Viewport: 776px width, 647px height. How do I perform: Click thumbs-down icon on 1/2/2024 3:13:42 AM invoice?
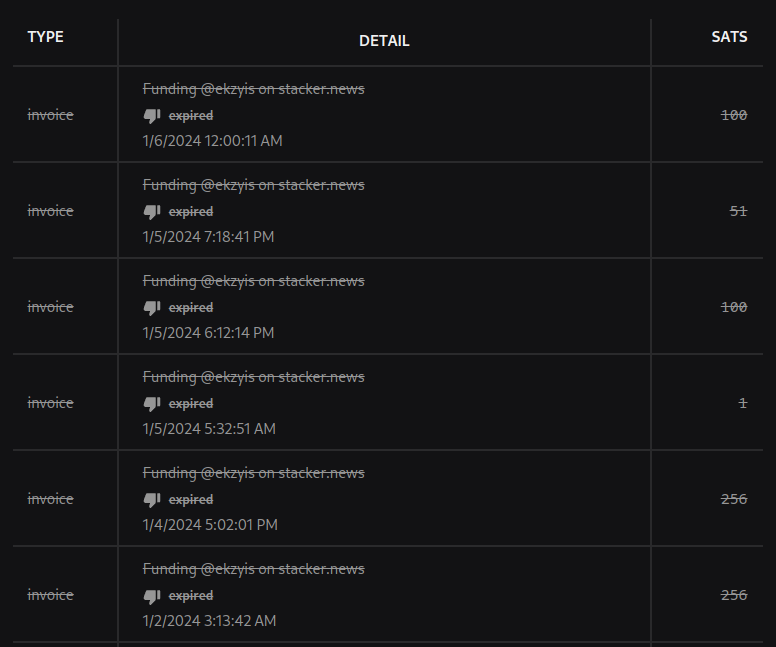(152, 595)
